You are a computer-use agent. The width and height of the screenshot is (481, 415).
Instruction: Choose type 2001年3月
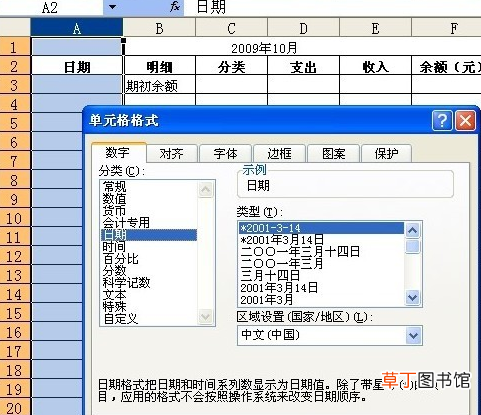[x=322, y=300]
